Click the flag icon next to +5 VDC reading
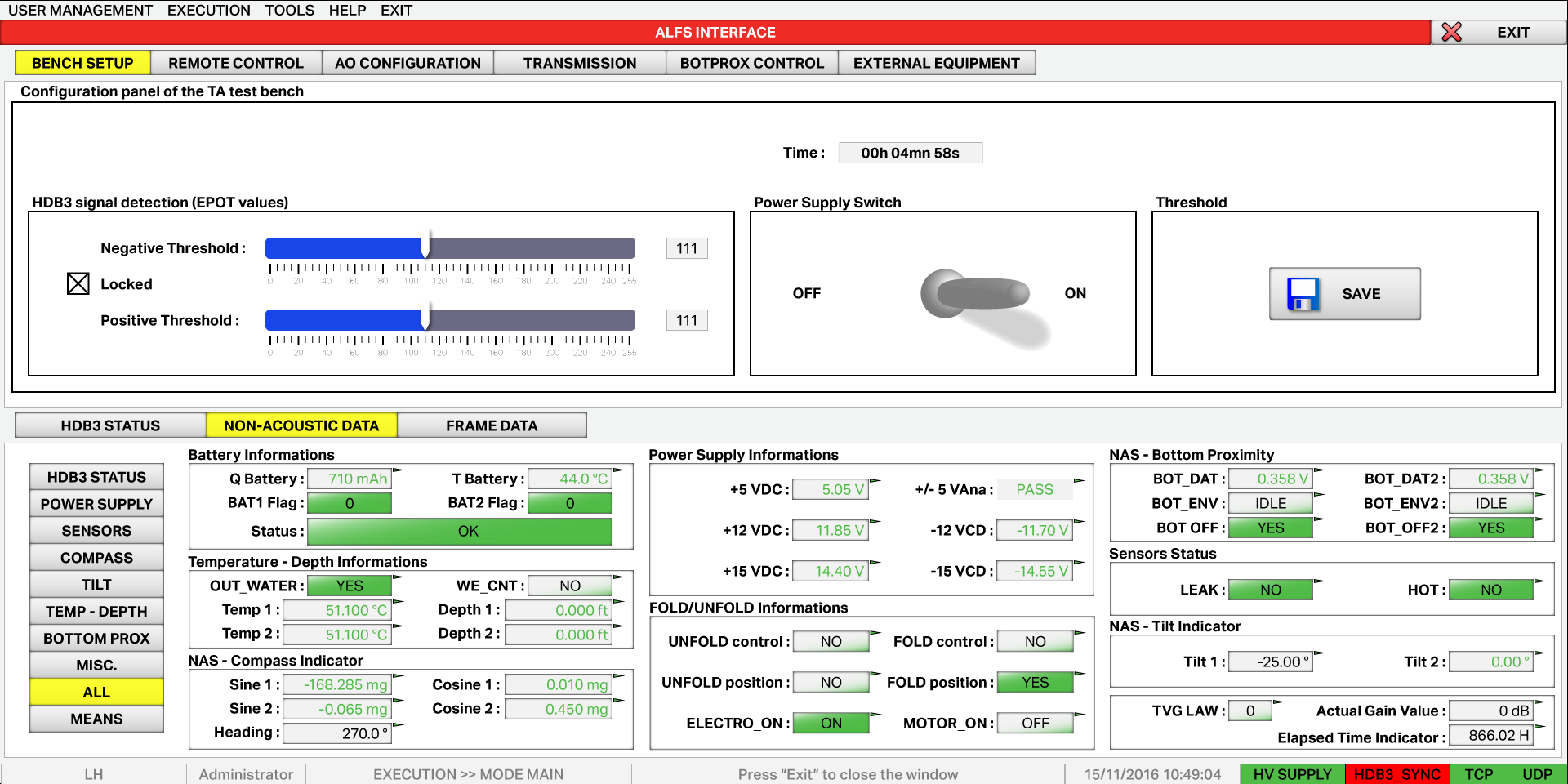Image resolution: width=1568 pixels, height=784 pixels. (x=877, y=480)
